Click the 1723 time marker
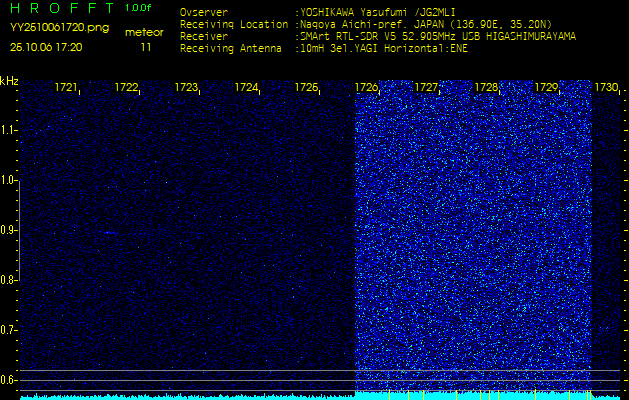 click(186, 87)
